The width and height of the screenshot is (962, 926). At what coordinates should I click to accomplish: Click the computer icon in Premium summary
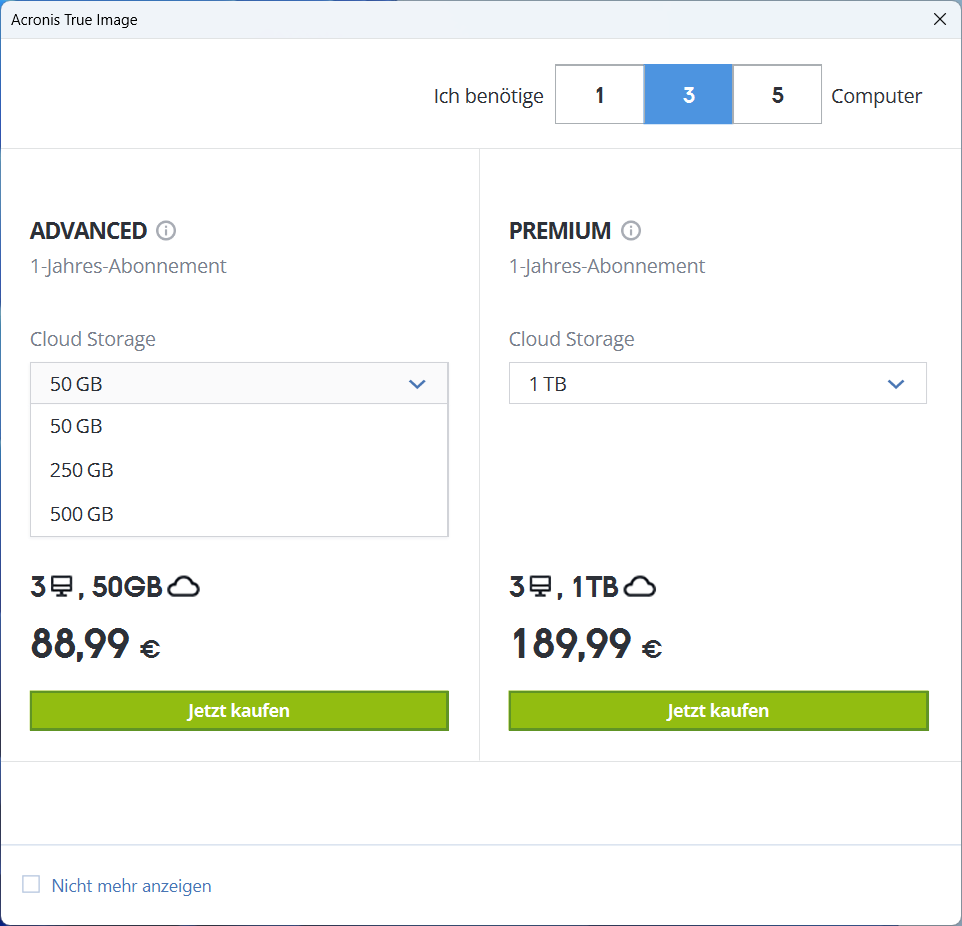pyautogui.click(x=540, y=587)
